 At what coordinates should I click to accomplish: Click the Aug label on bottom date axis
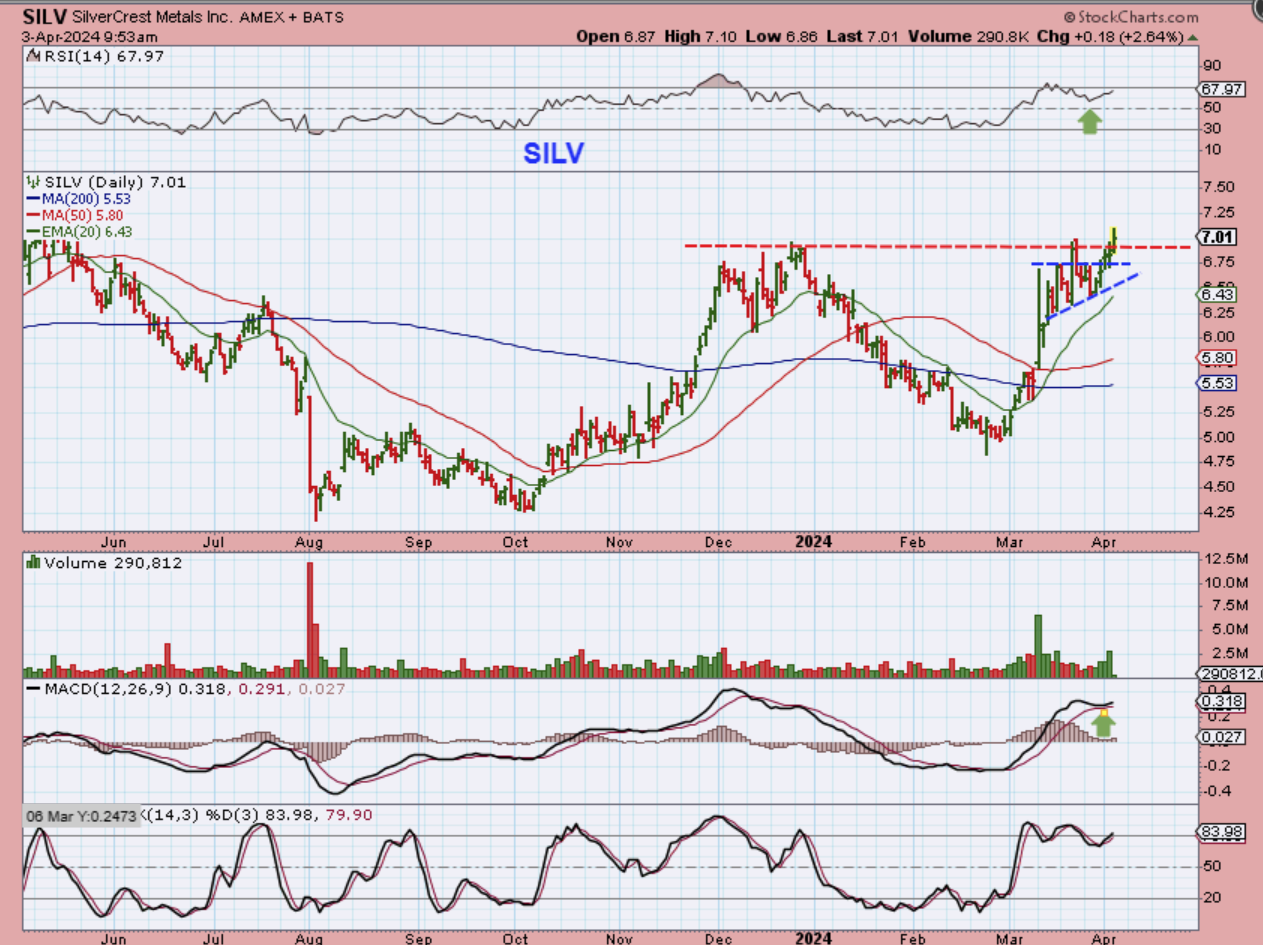pyautogui.click(x=308, y=939)
